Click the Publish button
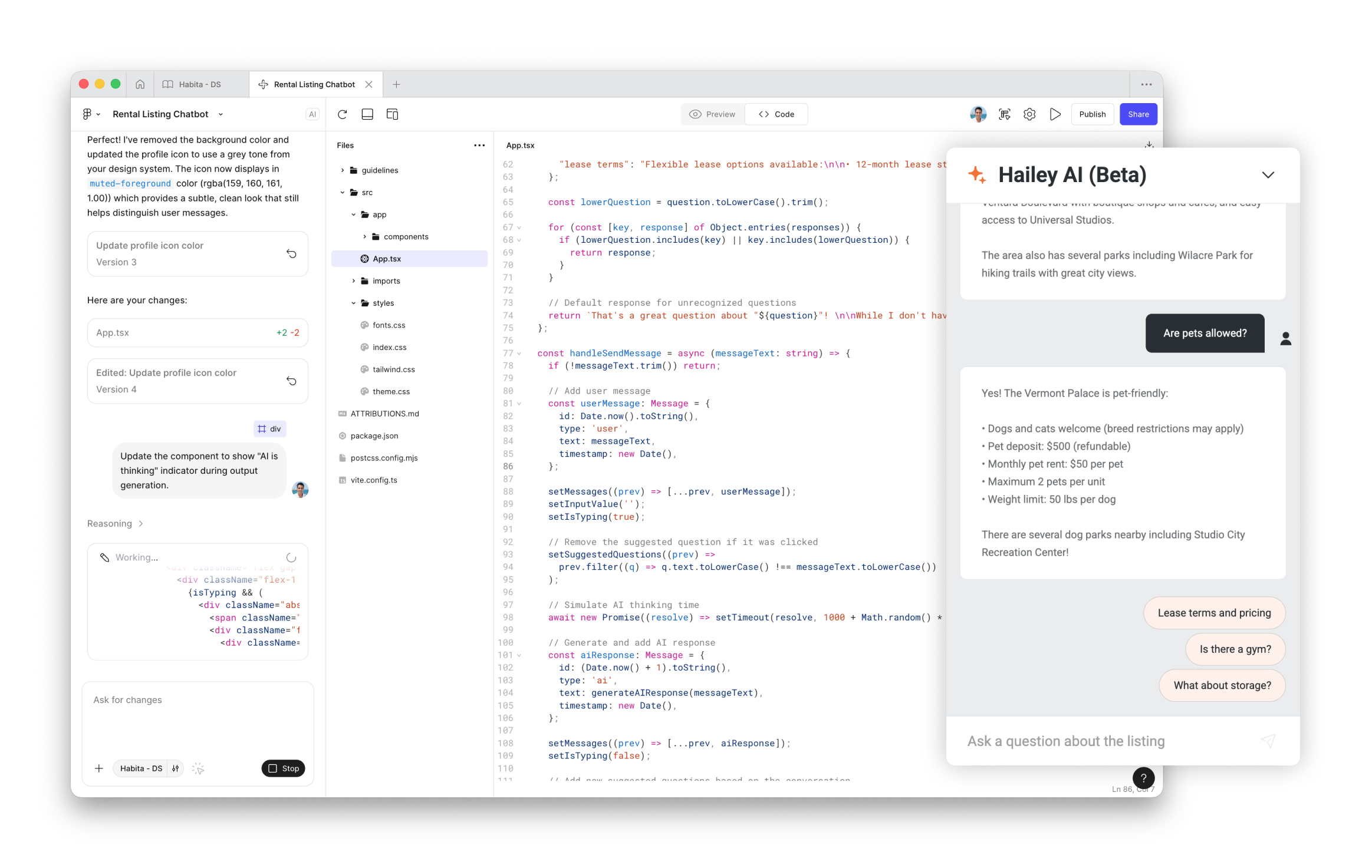Viewport: 1372px width, 868px height. 1092,114
